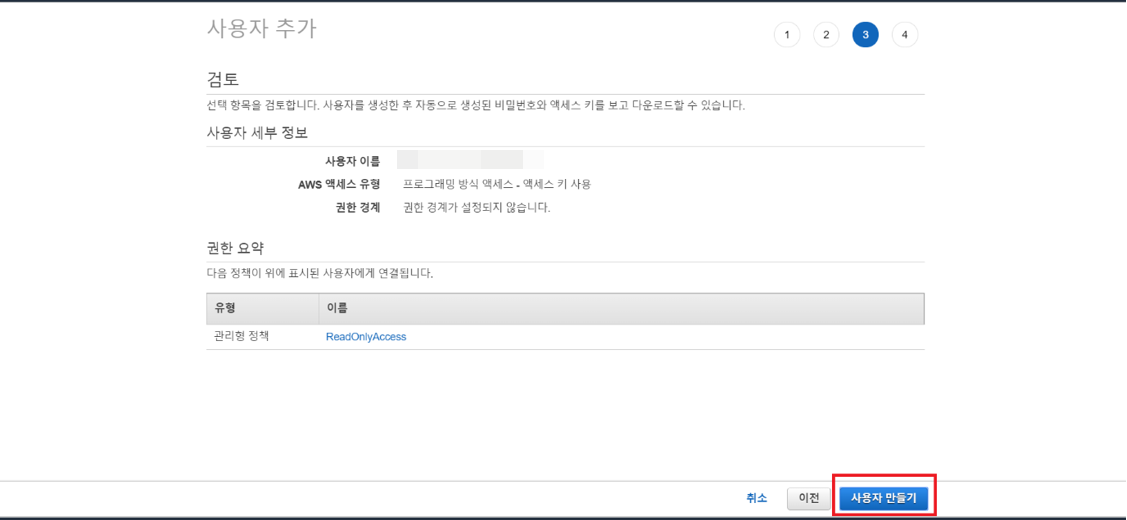Image resolution: width=1127 pixels, height=520 pixels.
Task: Click the 프로그래밍 방식 액세스 value text
Action: click(x=496, y=184)
